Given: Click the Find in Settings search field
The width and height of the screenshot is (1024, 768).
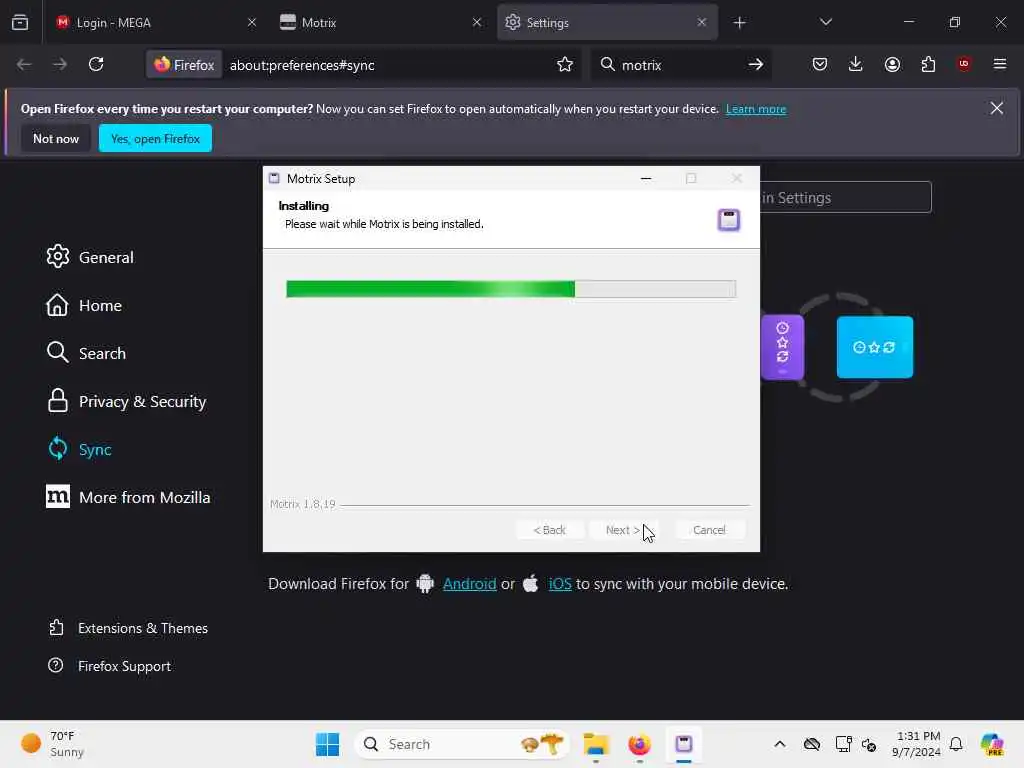Looking at the screenshot, I should 846,197.
